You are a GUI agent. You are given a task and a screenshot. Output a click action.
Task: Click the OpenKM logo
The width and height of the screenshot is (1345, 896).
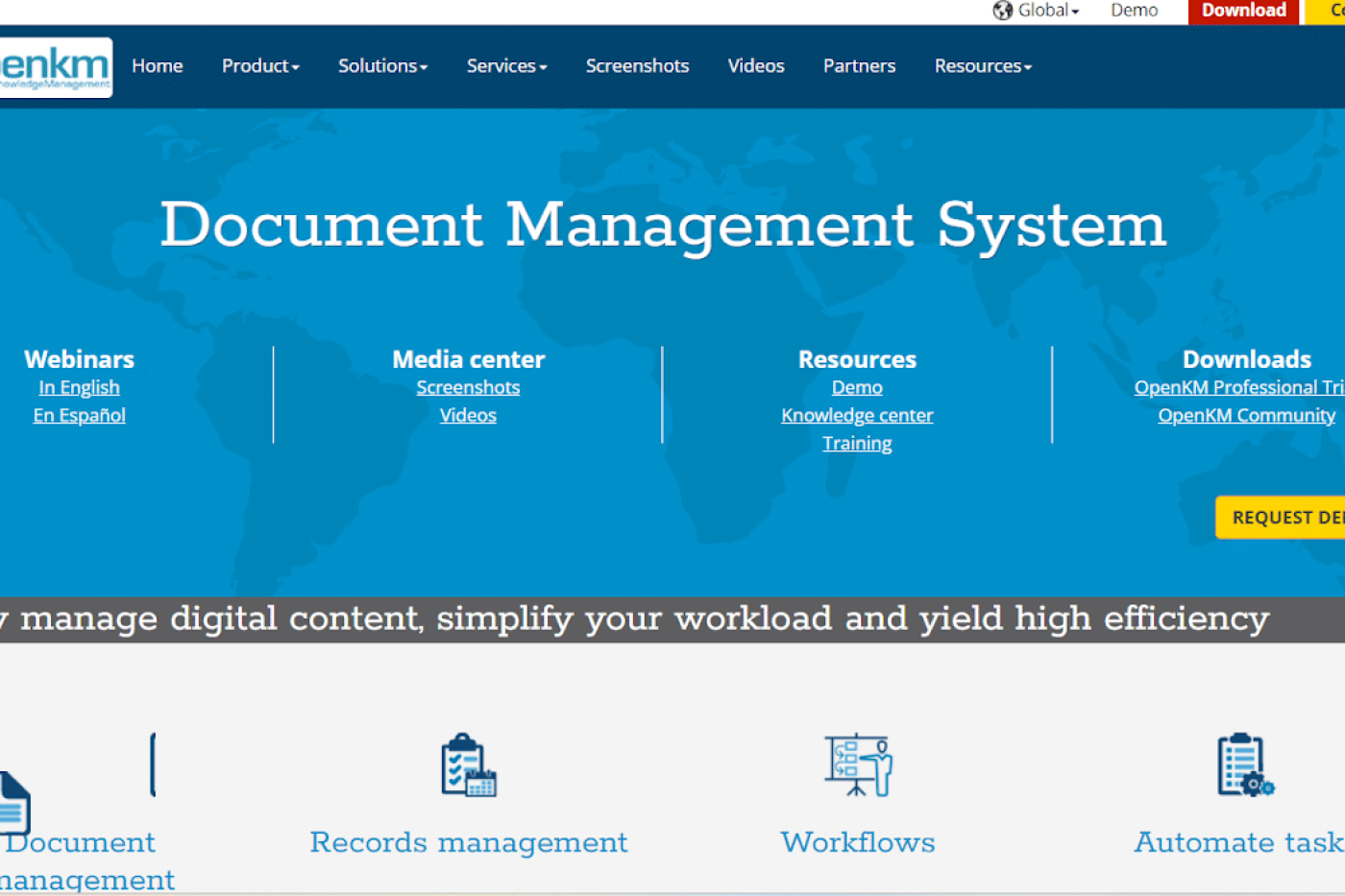53,65
